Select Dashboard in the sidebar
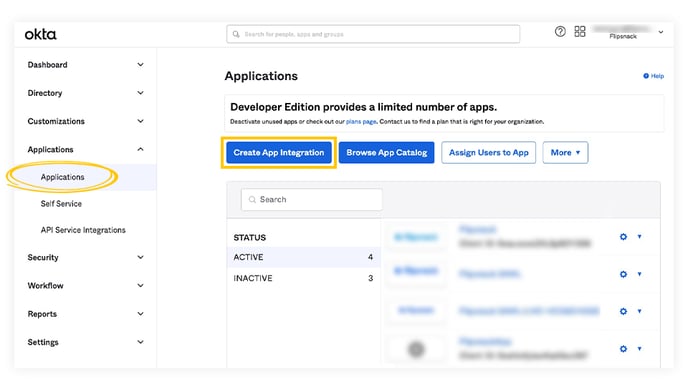Screen dimensions: 688x389 (47, 65)
